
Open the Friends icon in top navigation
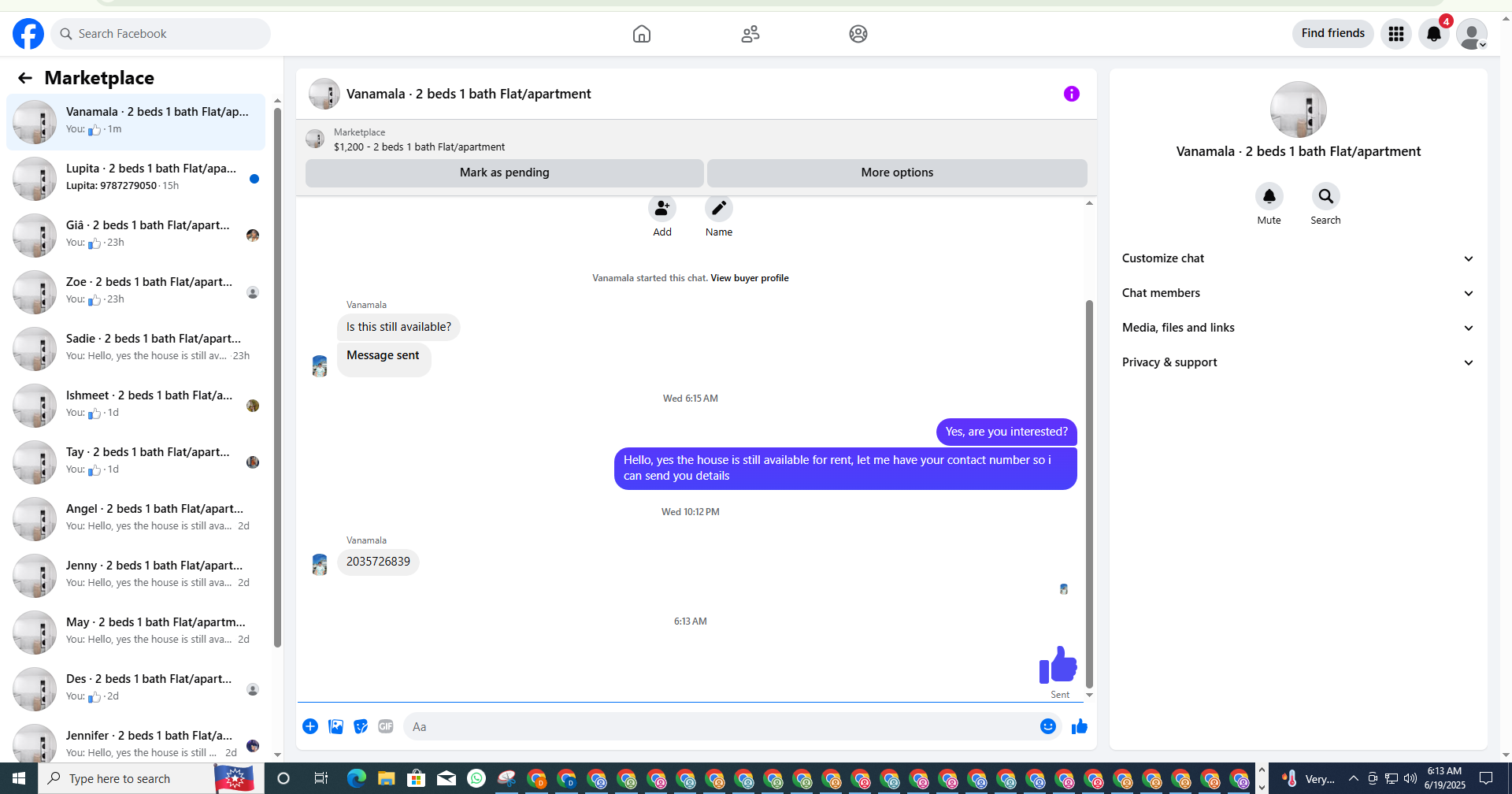point(750,34)
